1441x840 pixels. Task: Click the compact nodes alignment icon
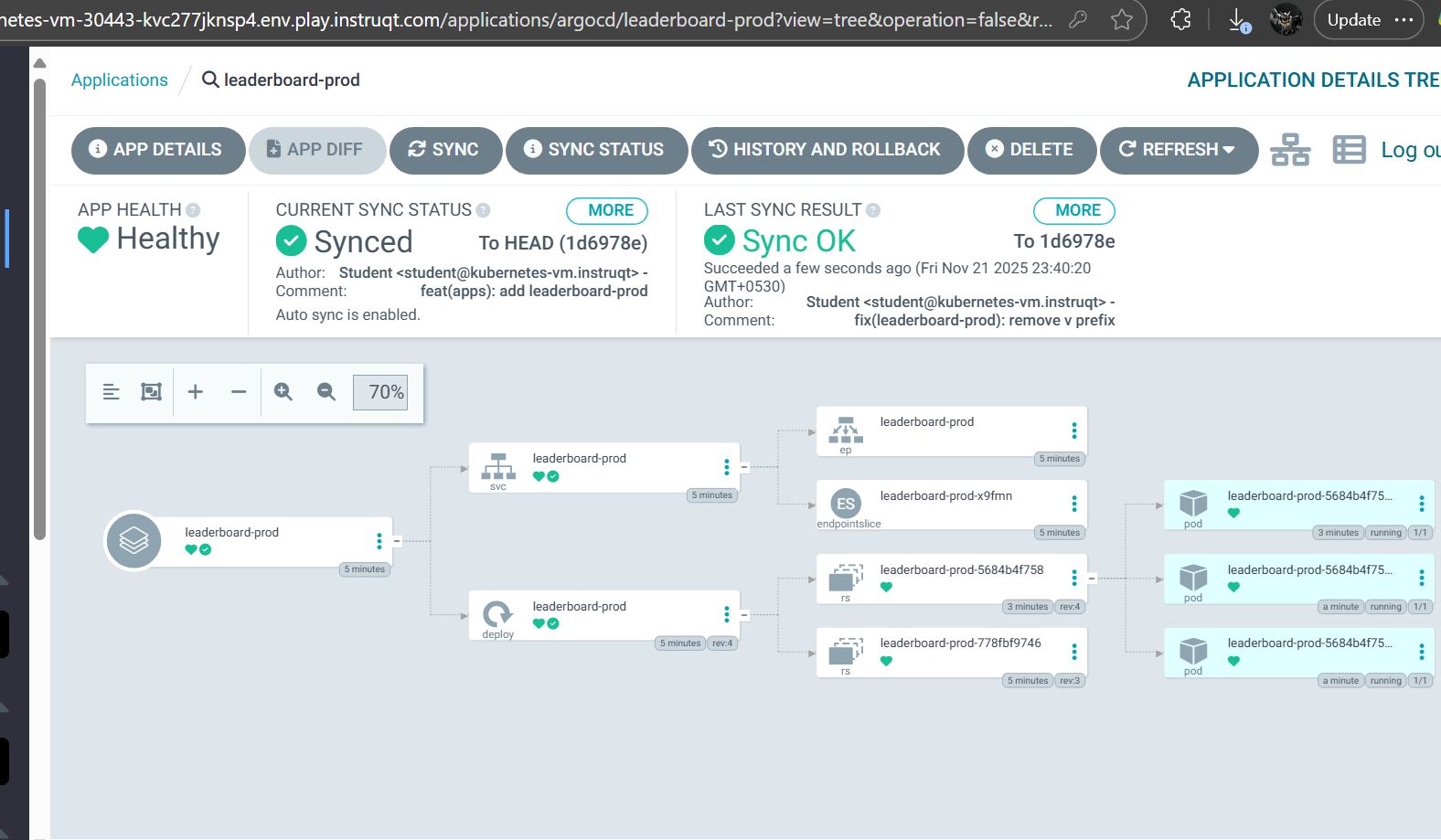(x=112, y=392)
